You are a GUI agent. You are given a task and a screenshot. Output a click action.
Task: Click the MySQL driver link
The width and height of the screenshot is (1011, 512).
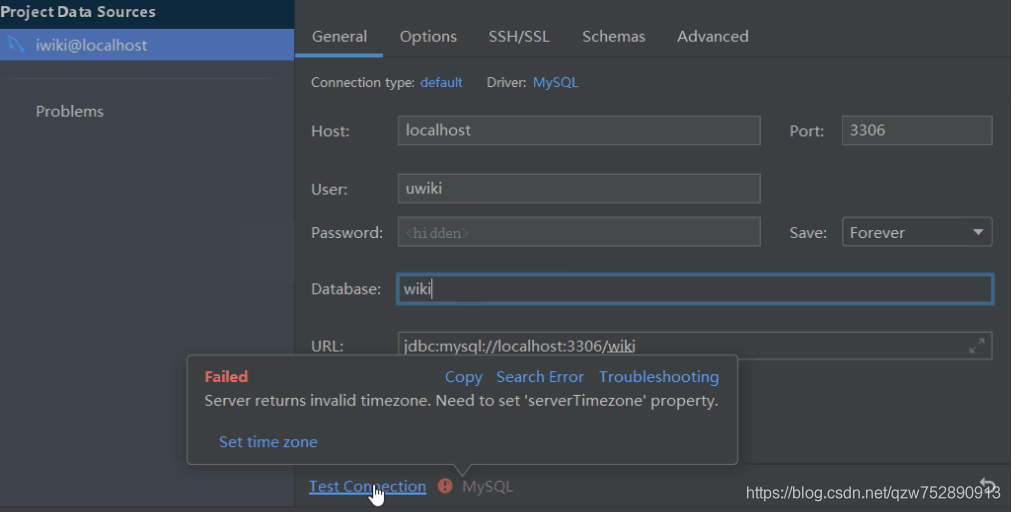point(555,83)
